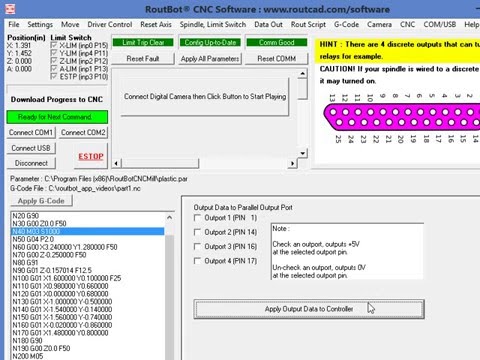Check Outport 3 (PIN 16)
The height and width of the screenshot is (360, 480).
tap(197, 247)
